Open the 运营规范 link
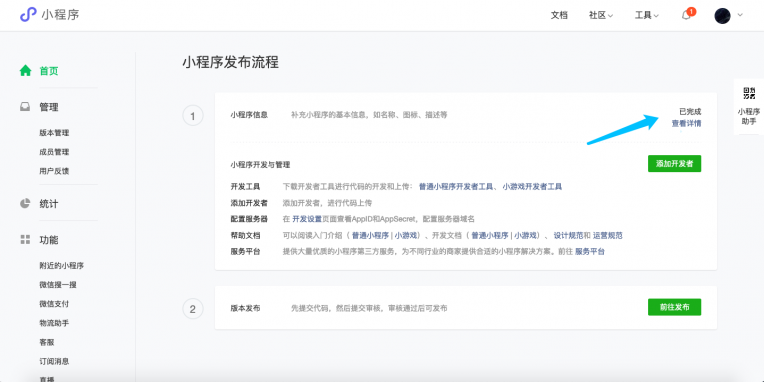The width and height of the screenshot is (764, 382). pyautogui.click(x=608, y=235)
